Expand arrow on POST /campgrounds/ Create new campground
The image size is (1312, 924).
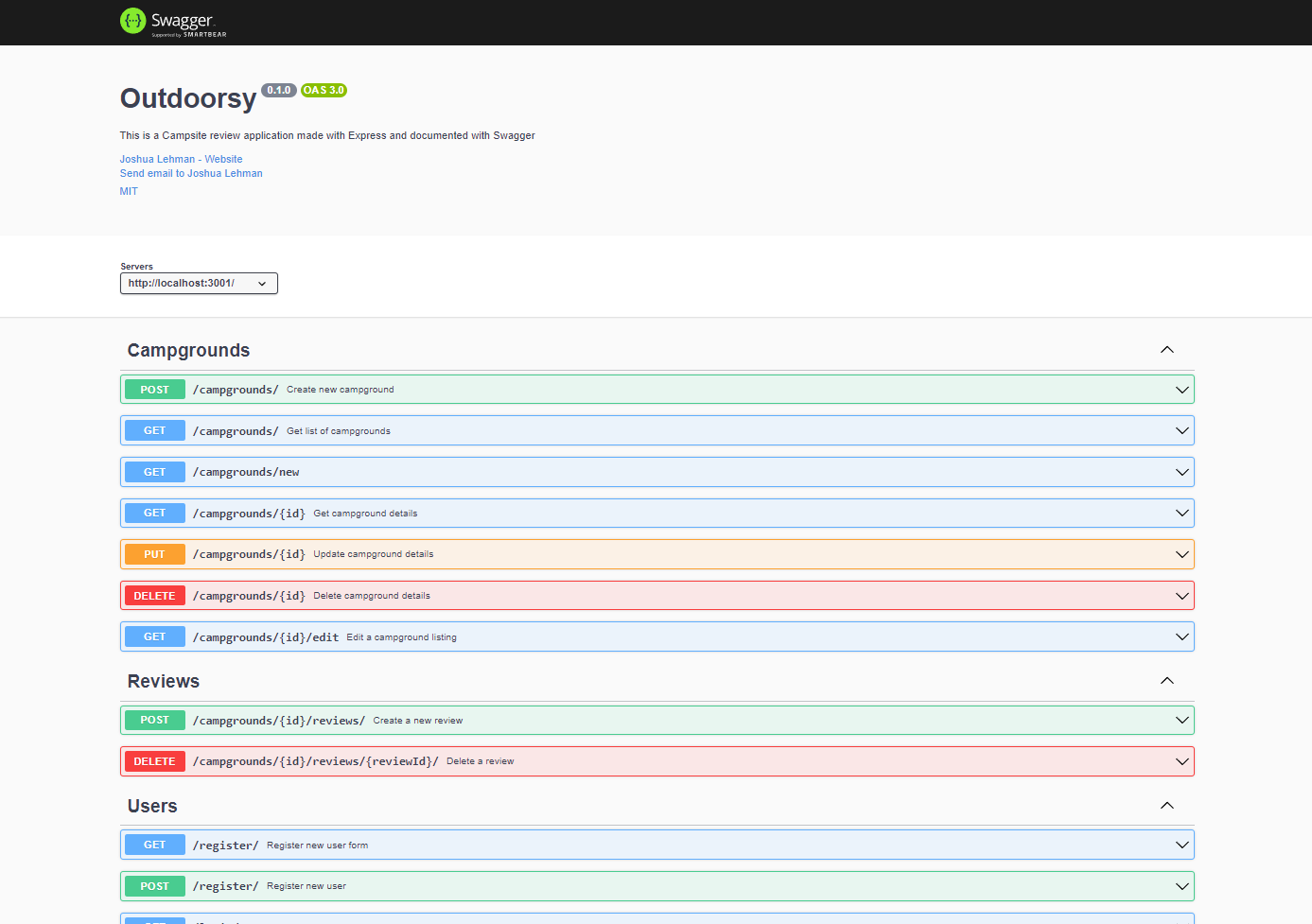1181,390
